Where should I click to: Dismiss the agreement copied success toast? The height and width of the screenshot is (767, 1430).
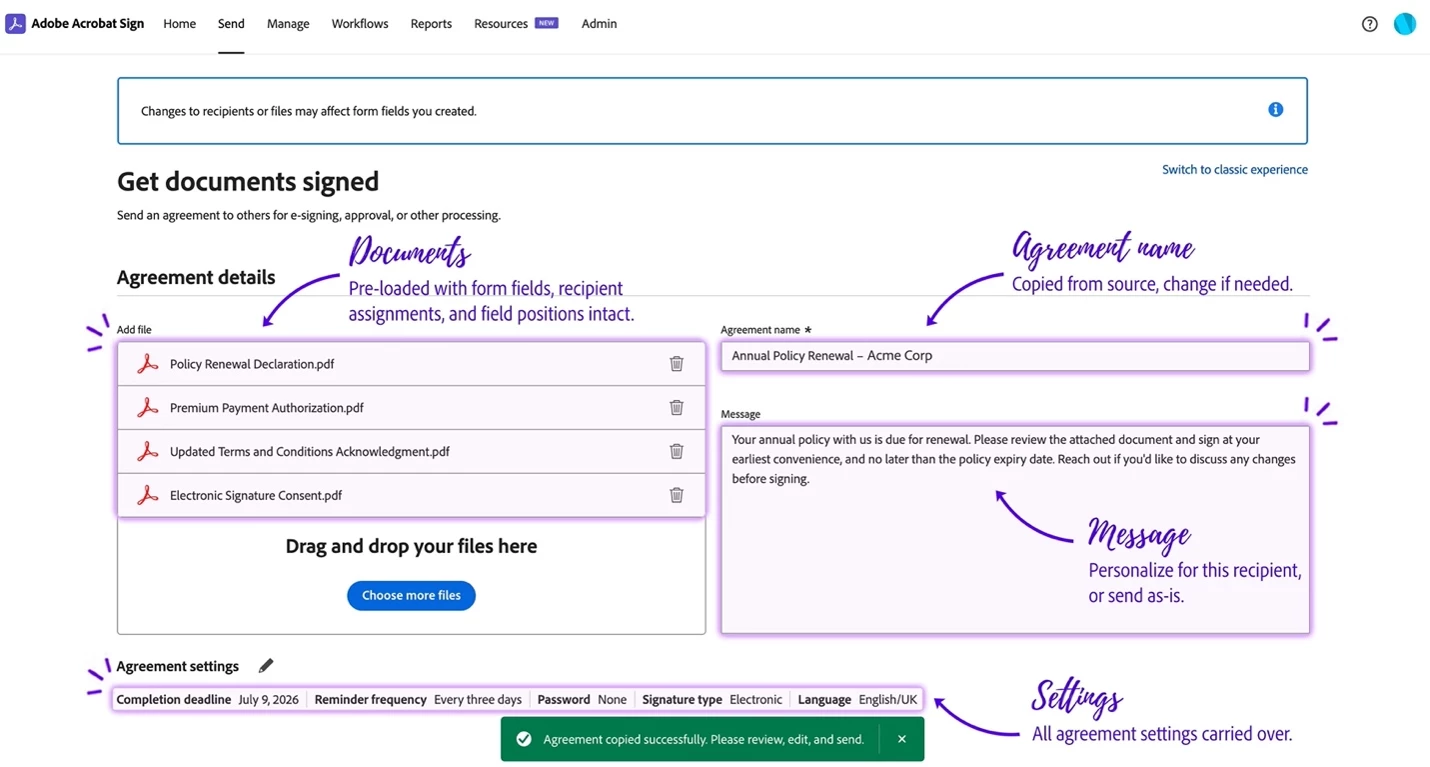click(901, 739)
